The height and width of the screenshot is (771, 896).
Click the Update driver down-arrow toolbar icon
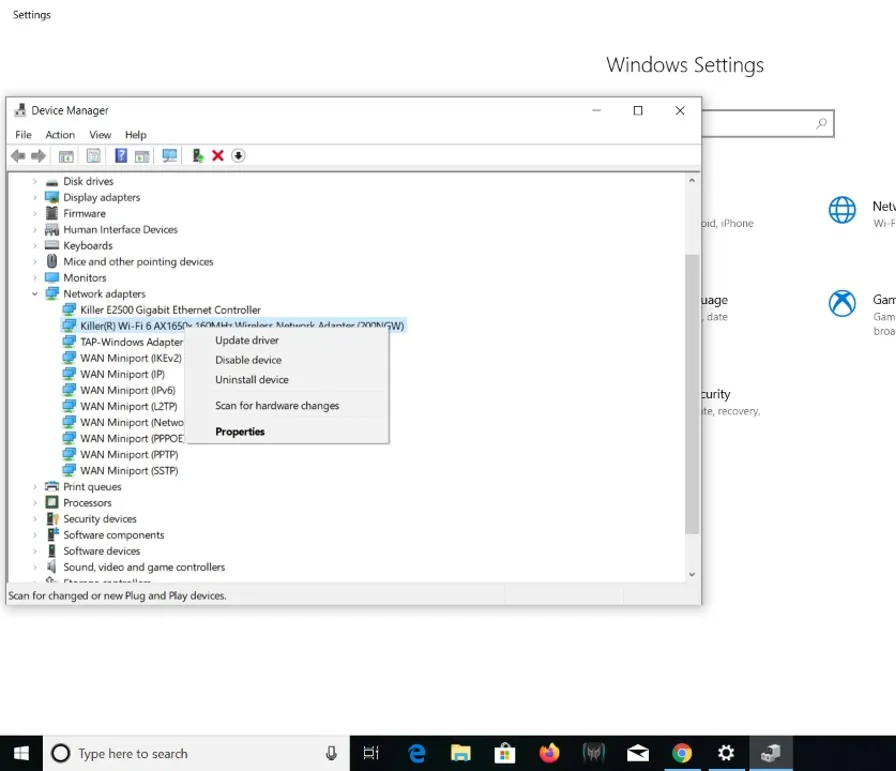238,155
